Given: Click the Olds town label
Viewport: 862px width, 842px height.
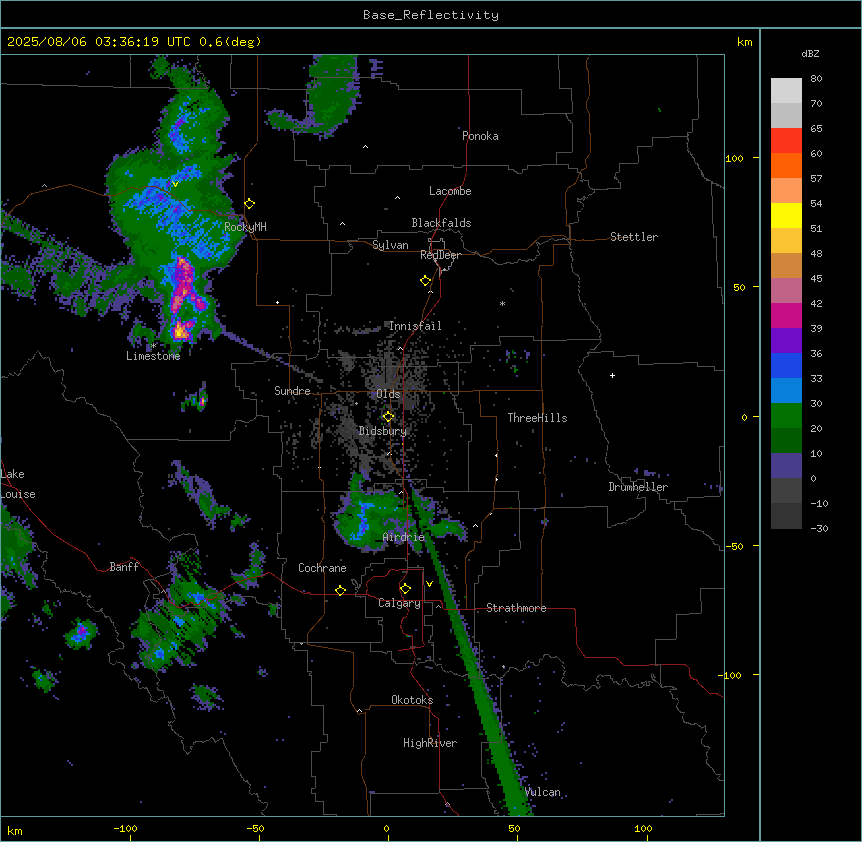Looking at the screenshot, I should click(388, 394).
